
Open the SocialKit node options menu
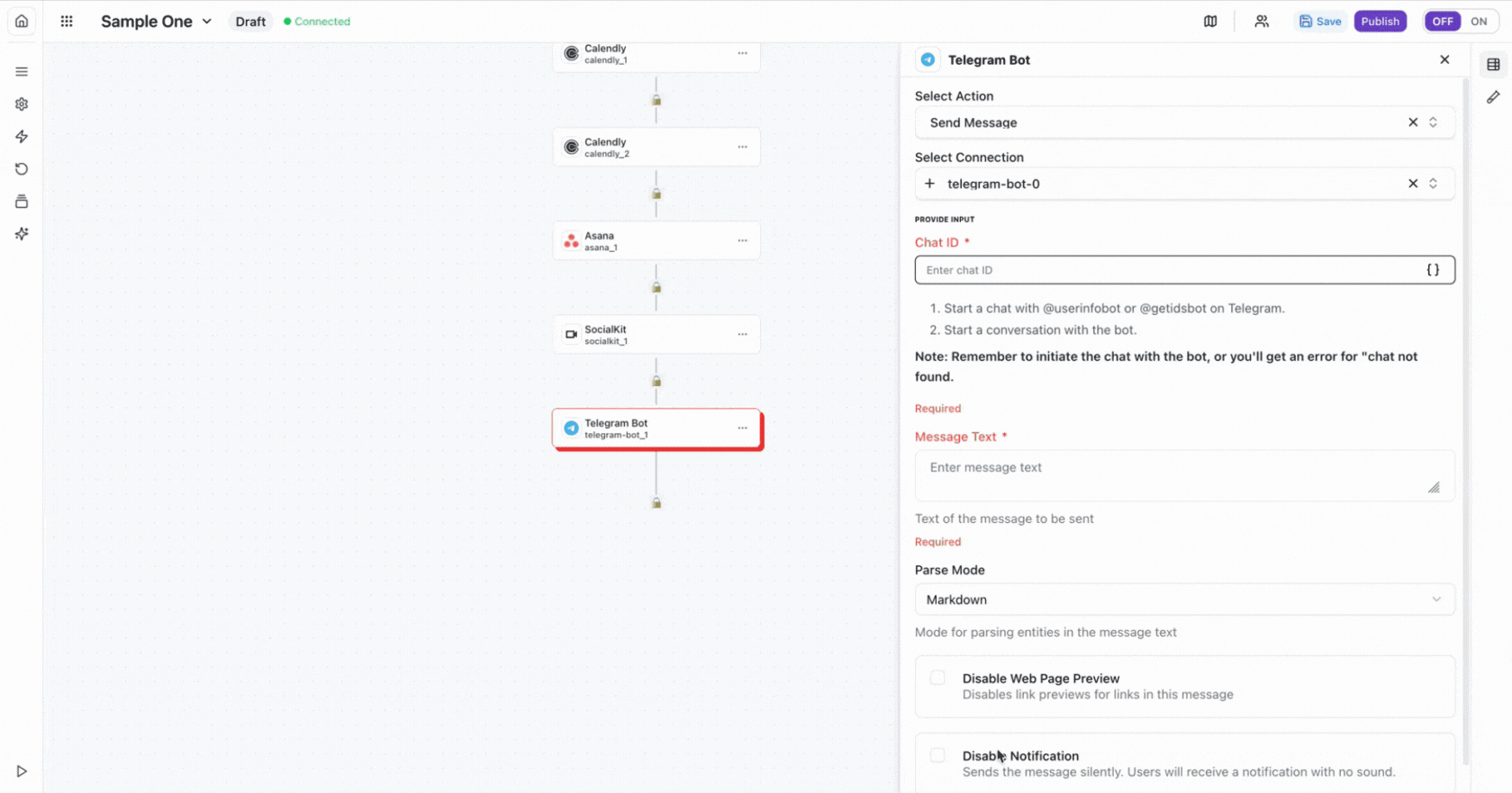743,334
